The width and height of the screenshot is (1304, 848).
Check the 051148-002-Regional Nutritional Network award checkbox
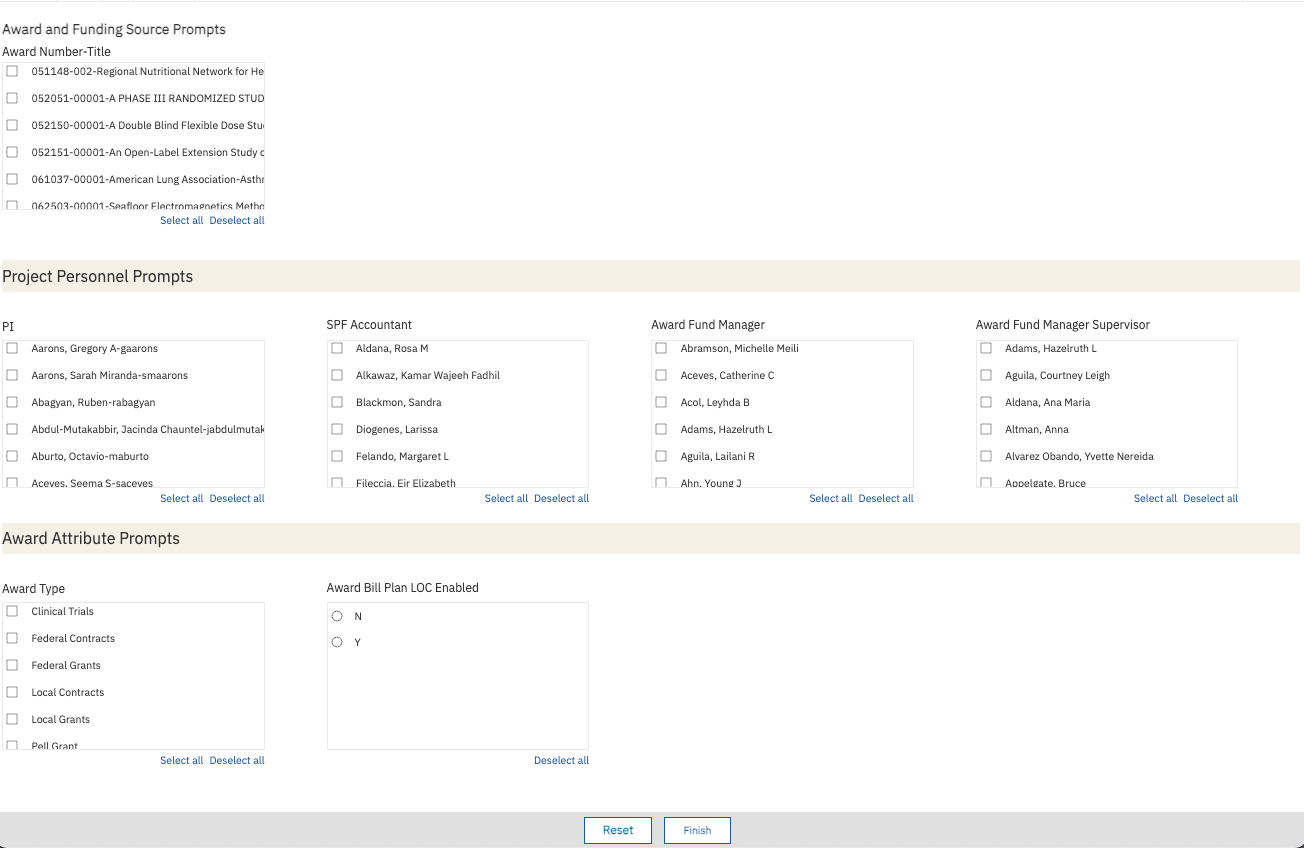click(x=12, y=71)
